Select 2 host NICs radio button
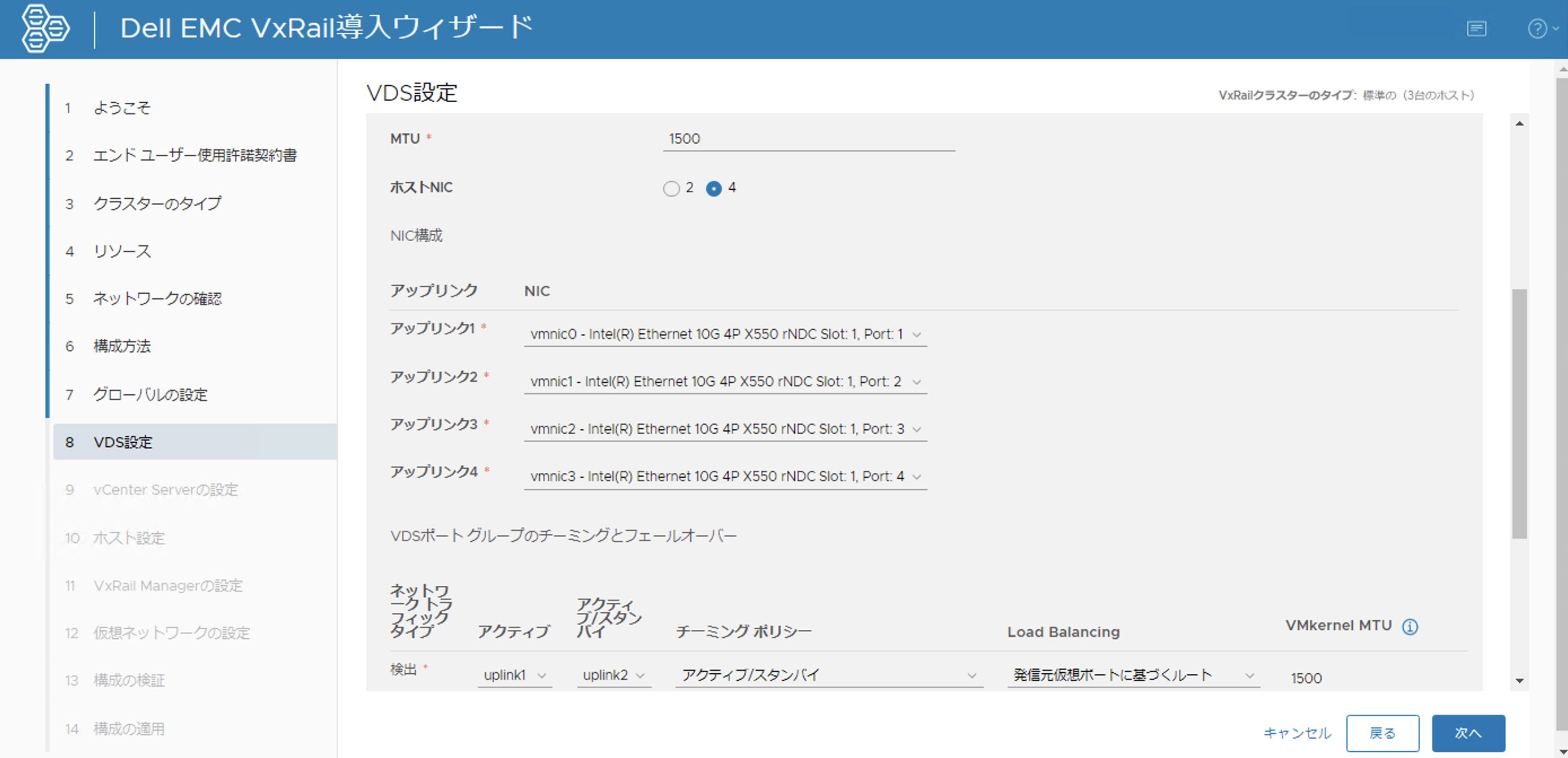Image resolution: width=1568 pixels, height=758 pixels. (671, 189)
